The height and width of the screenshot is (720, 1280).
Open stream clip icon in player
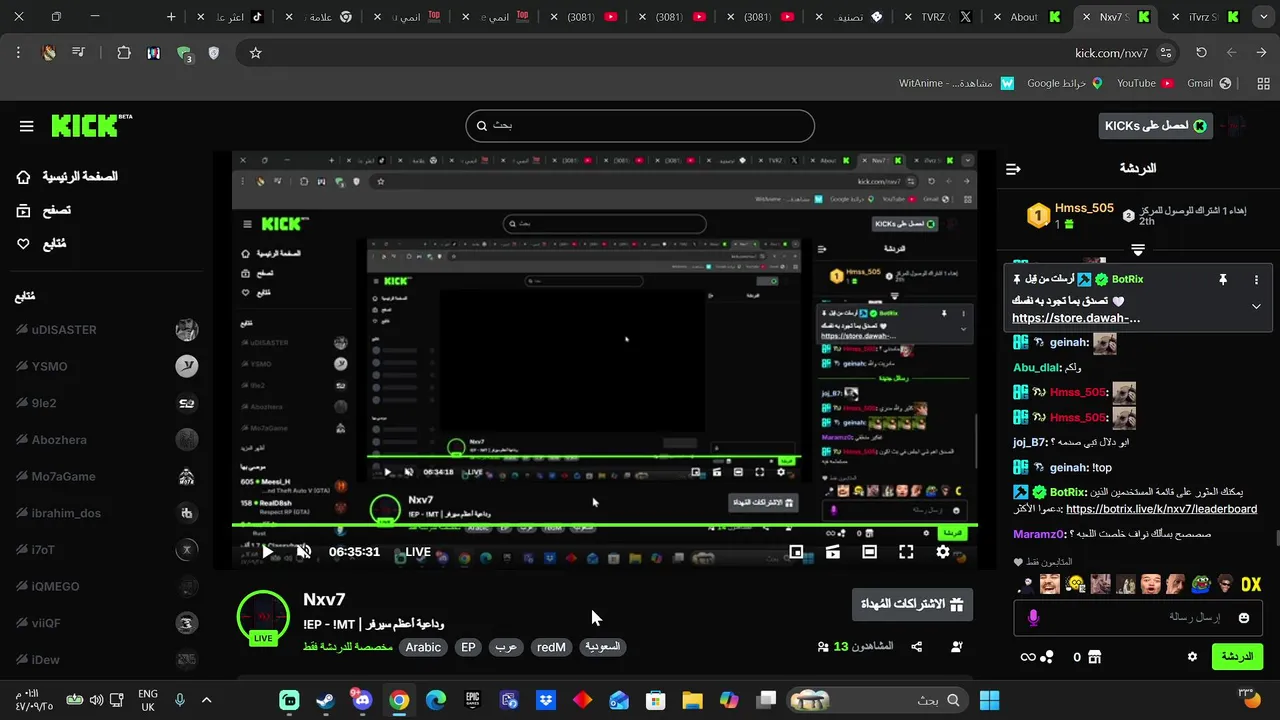[x=833, y=552]
